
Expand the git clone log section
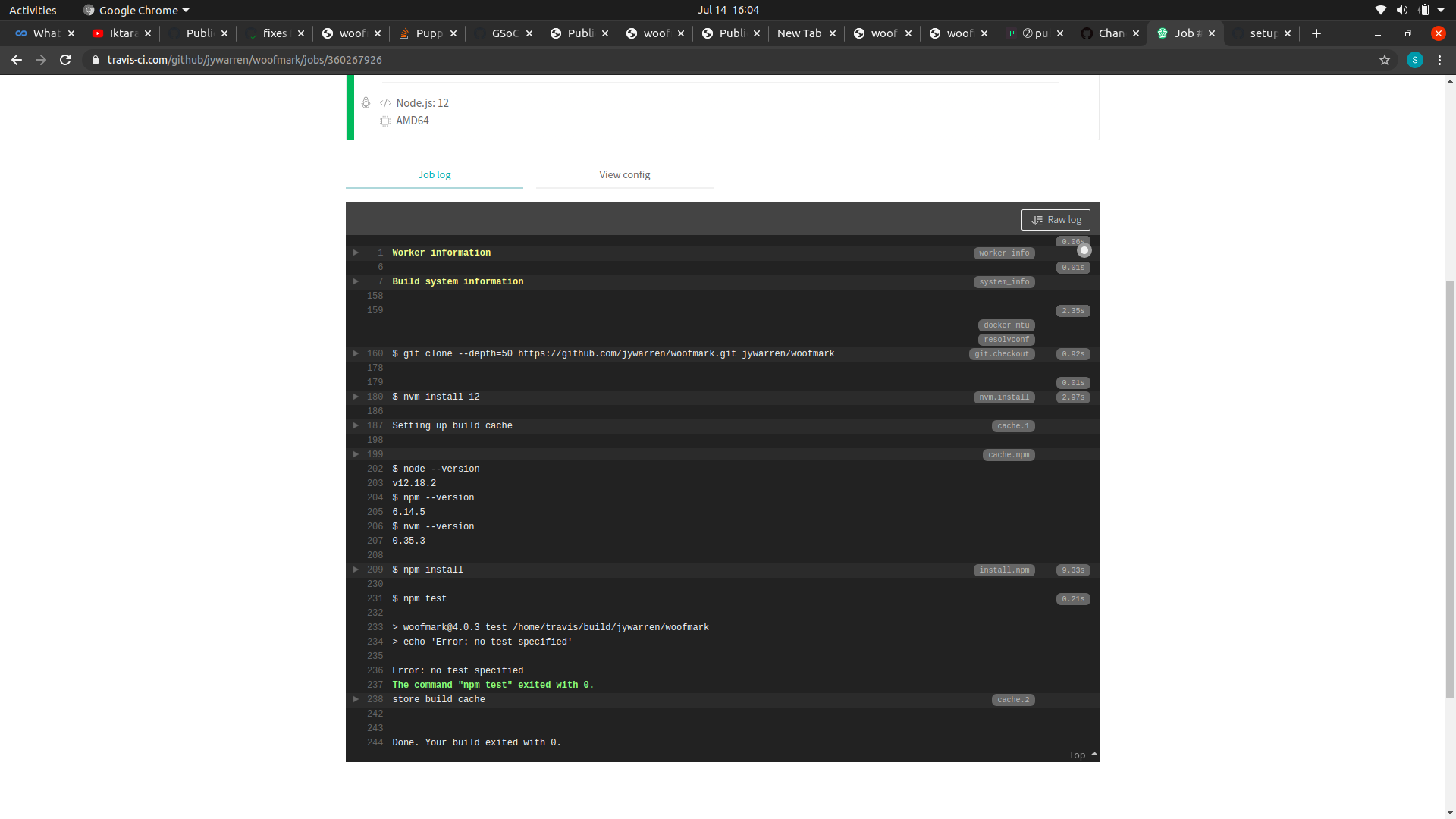(x=356, y=353)
